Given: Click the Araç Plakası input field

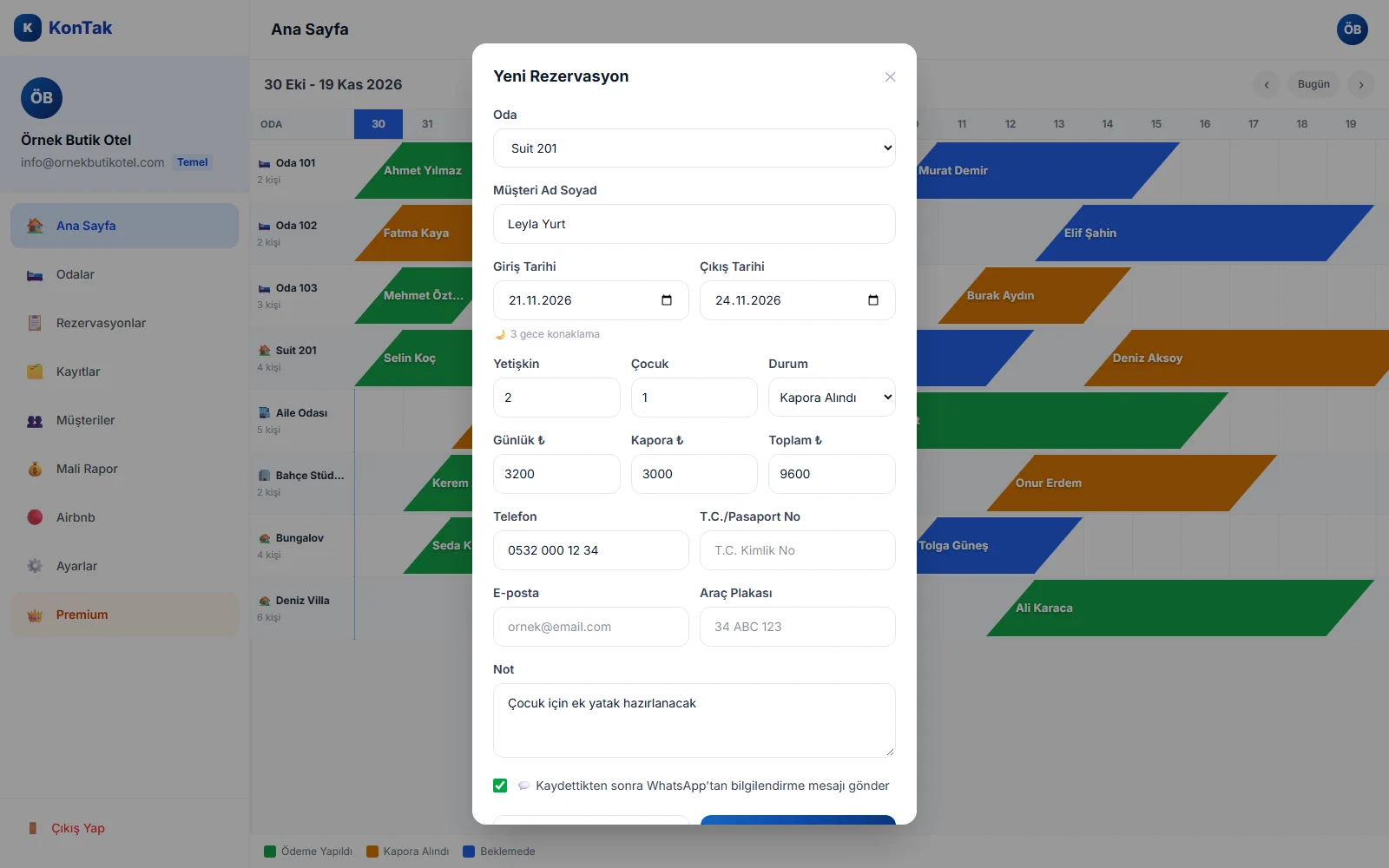Looking at the screenshot, I should click(798, 627).
